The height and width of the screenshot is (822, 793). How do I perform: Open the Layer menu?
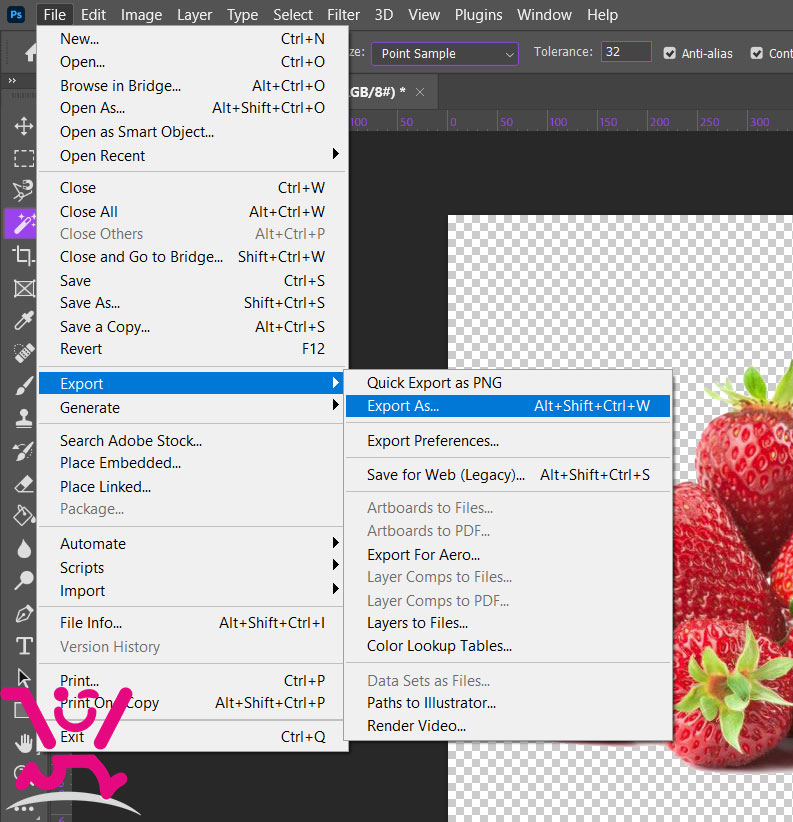point(194,15)
